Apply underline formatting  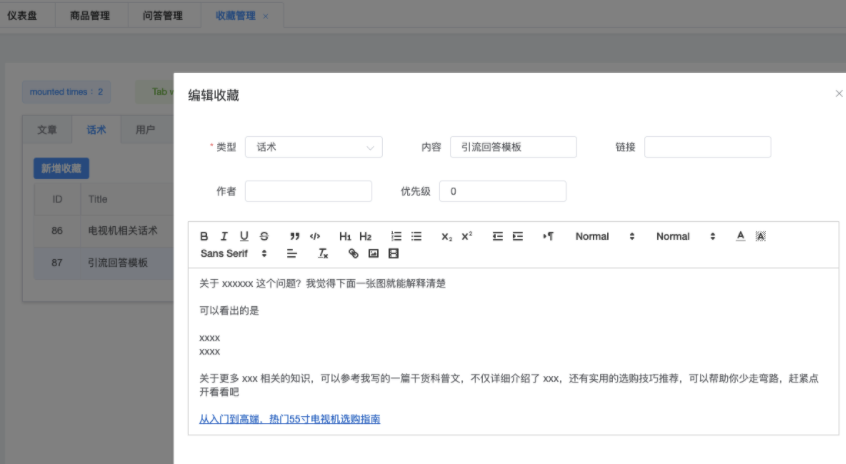(244, 236)
